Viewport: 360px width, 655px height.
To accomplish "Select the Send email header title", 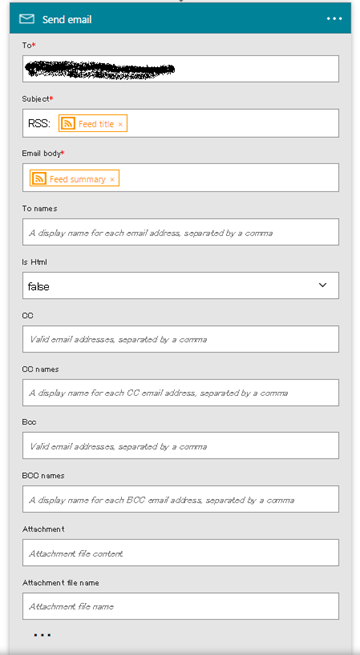I will [67, 19].
